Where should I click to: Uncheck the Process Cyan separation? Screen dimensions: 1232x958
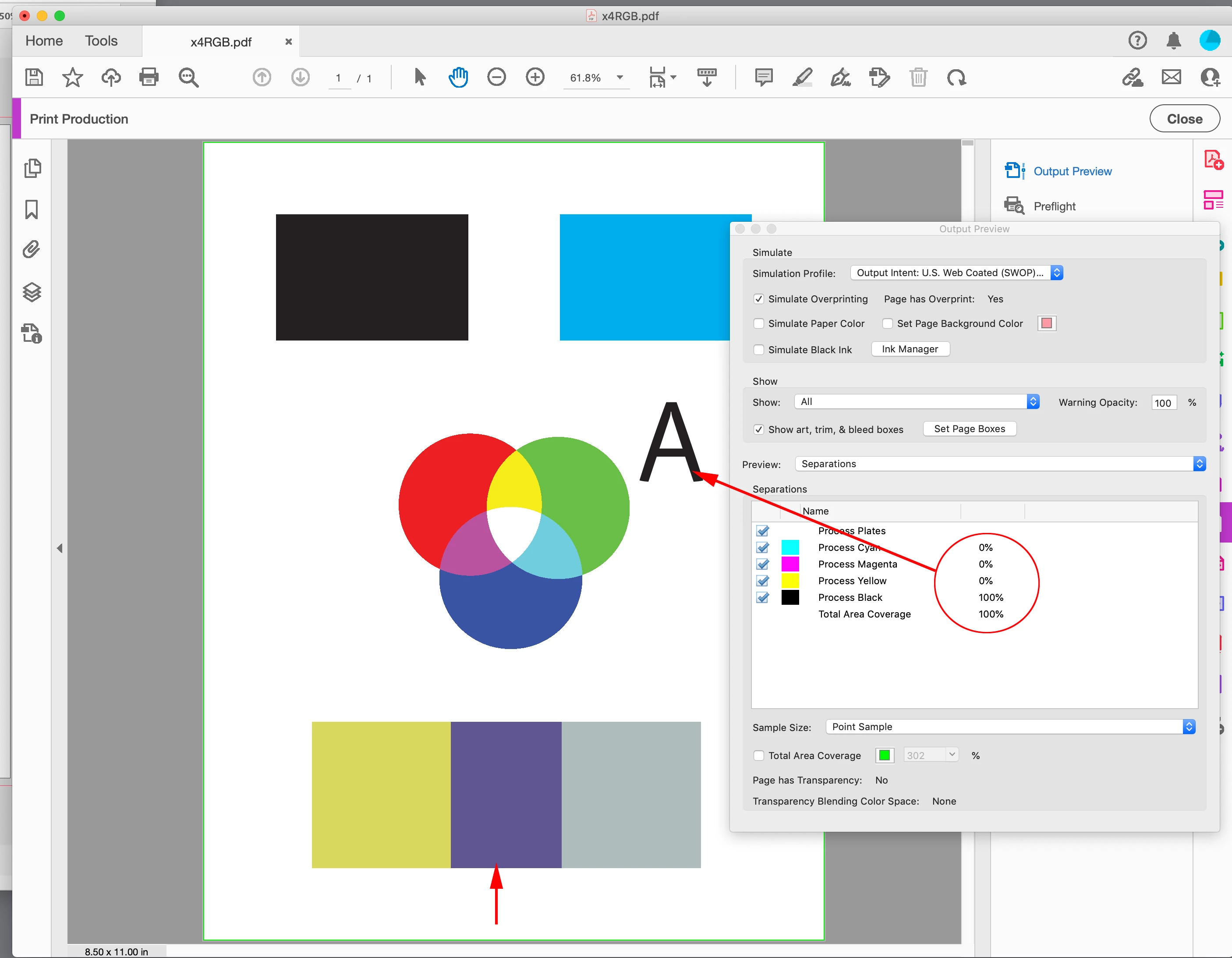click(x=763, y=547)
